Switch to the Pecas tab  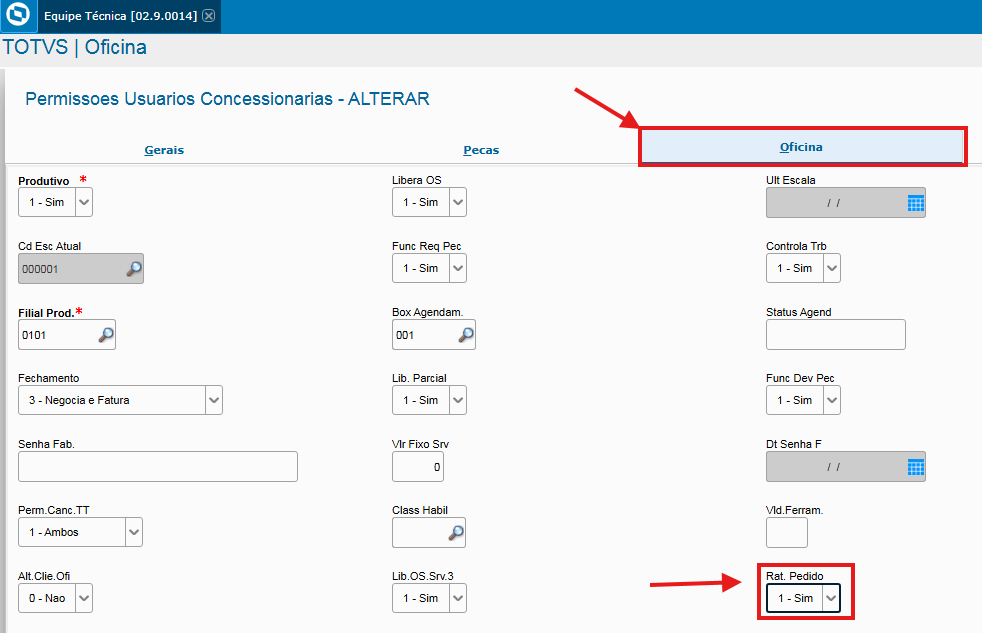481,150
